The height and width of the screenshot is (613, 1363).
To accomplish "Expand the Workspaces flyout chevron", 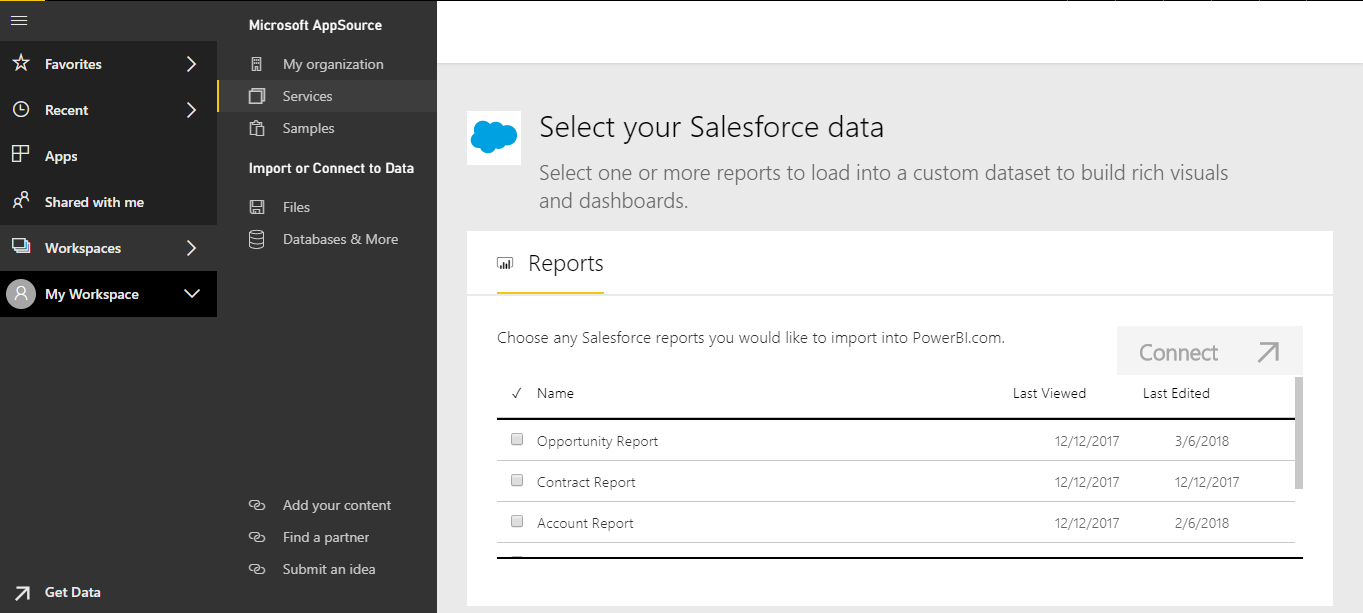I will pyautogui.click(x=192, y=248).
